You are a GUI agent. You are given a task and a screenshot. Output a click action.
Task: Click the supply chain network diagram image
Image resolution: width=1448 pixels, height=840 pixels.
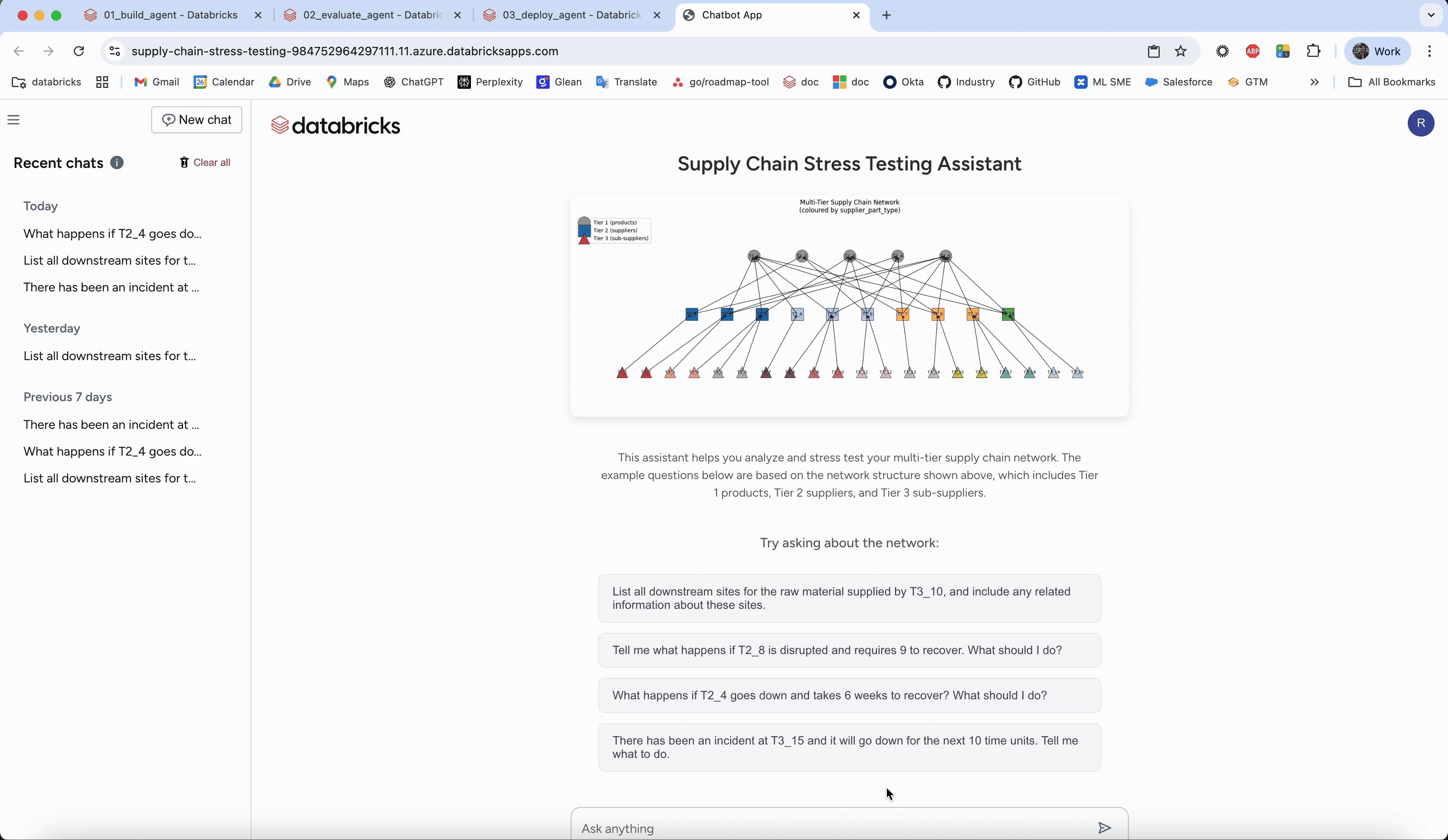pyautogui.click(x=849, y=306)
